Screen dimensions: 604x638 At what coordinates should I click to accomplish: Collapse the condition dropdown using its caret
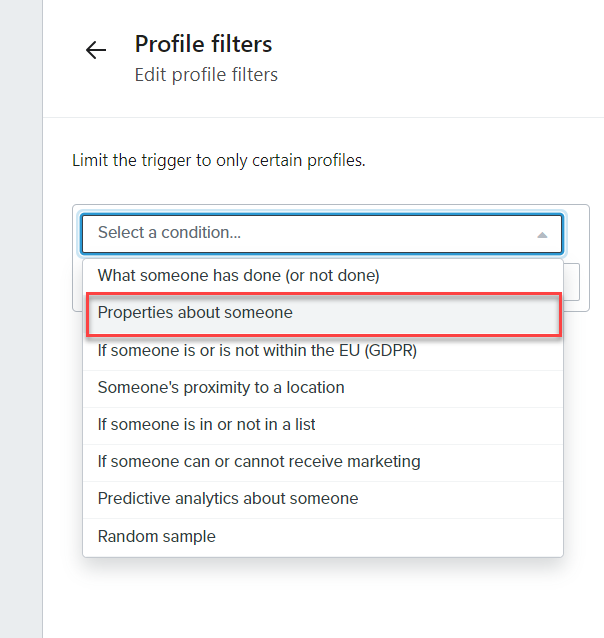[x=542, y=235]
